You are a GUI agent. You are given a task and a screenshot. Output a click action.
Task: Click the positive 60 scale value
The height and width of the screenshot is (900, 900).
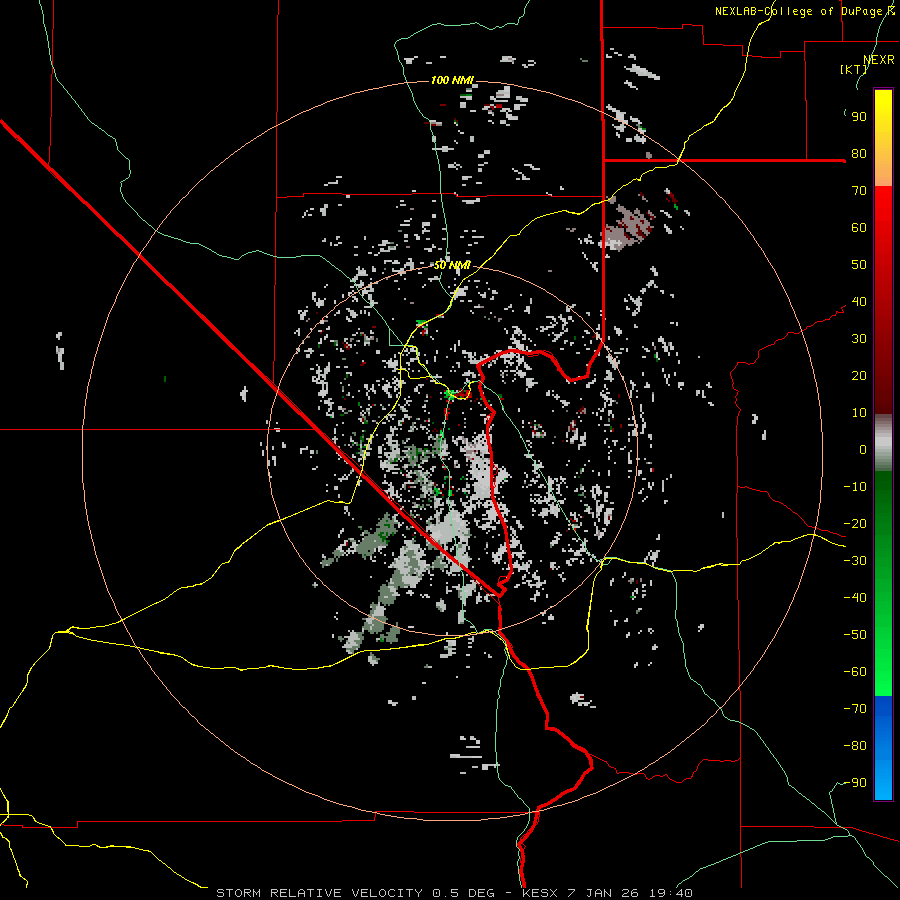pyautogui.click(x=859, y=228)
